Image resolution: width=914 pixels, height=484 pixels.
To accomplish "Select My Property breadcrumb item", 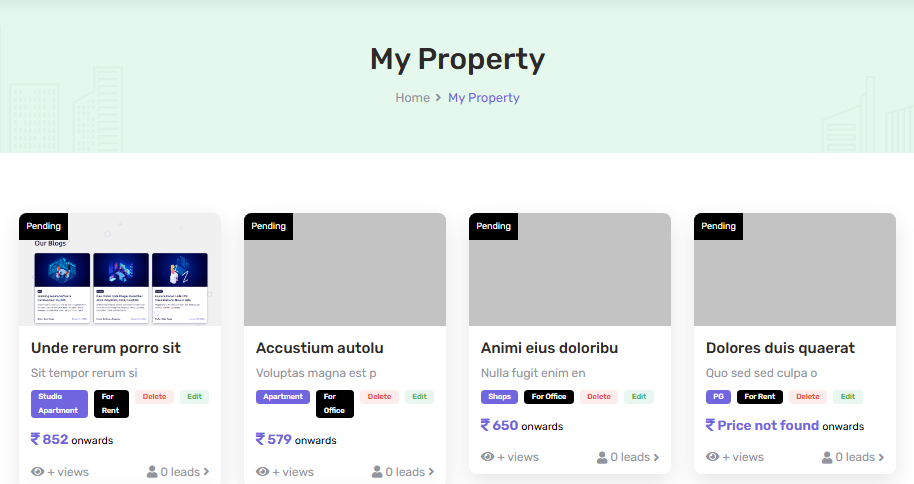I will tap(484, 98).
